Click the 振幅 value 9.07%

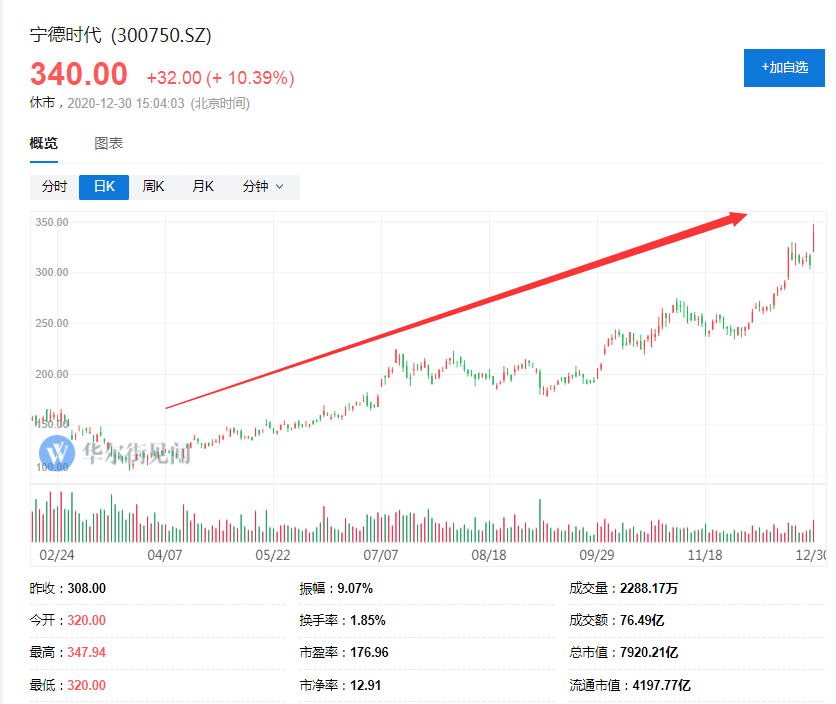(355, 588)
